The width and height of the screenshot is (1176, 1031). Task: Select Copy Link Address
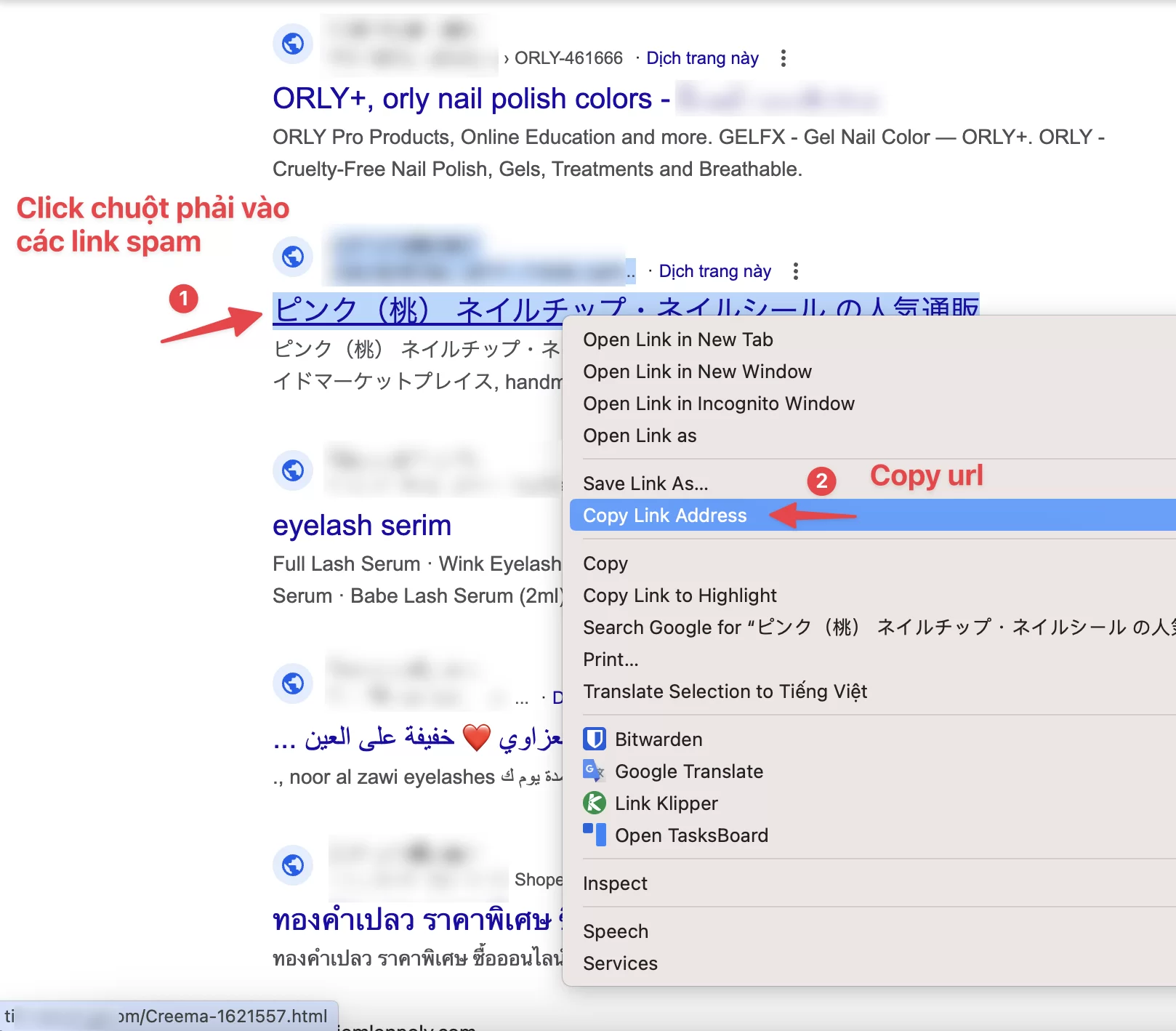coord(872,515)
